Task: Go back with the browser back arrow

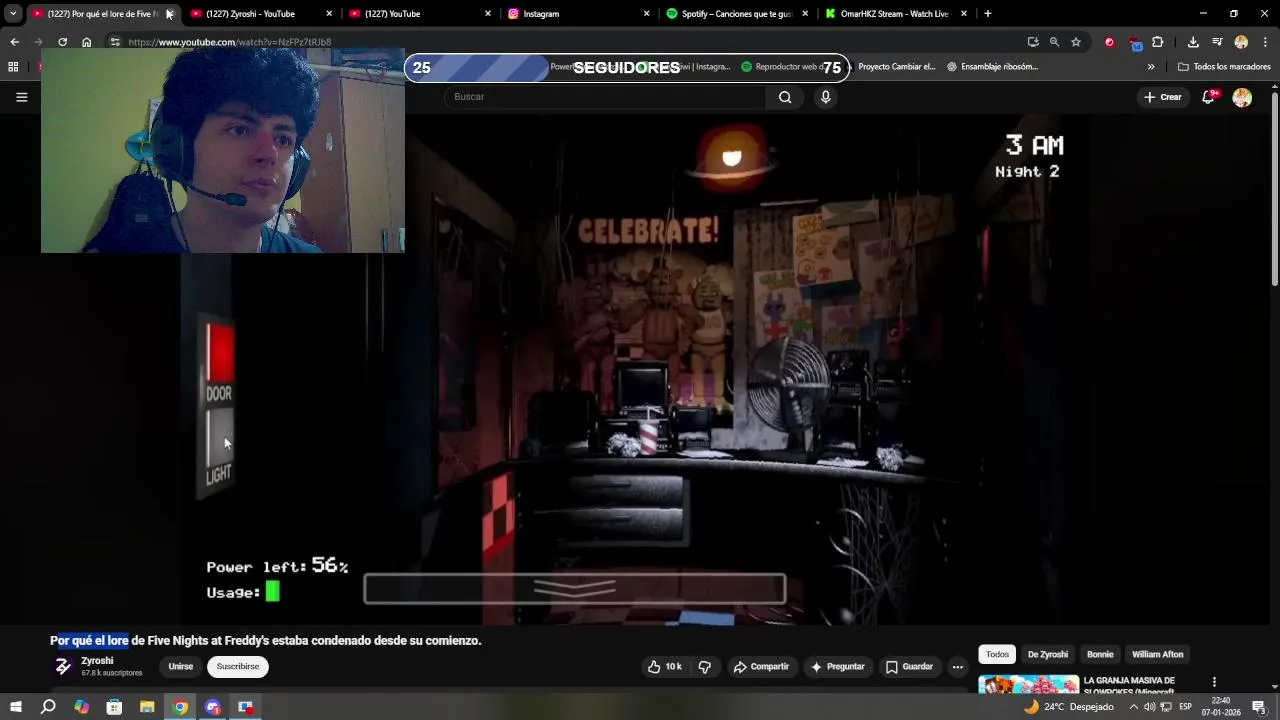Action: (x=14, y=42)
